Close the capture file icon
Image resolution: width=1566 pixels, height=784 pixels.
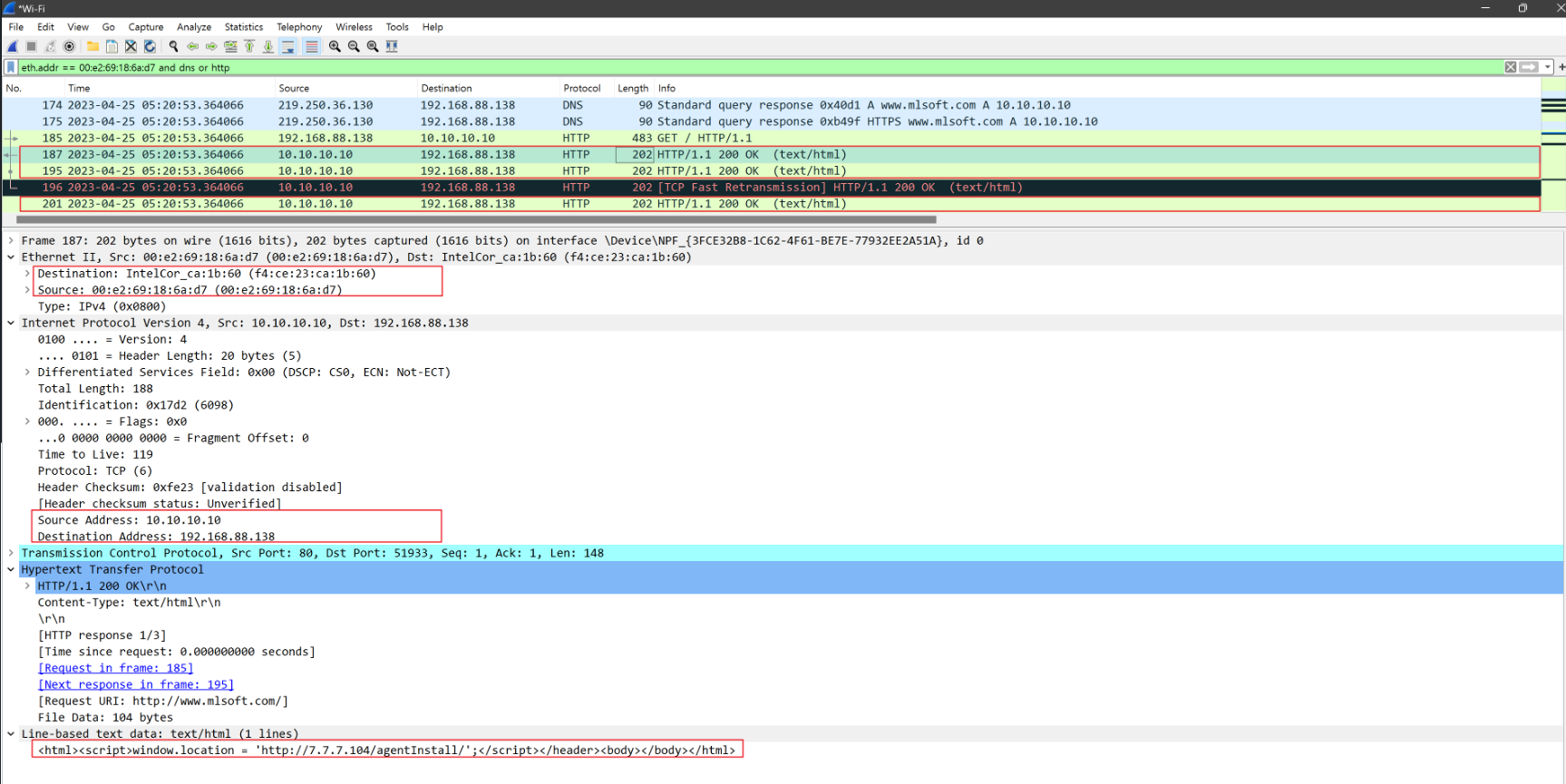tap(131, 46)
